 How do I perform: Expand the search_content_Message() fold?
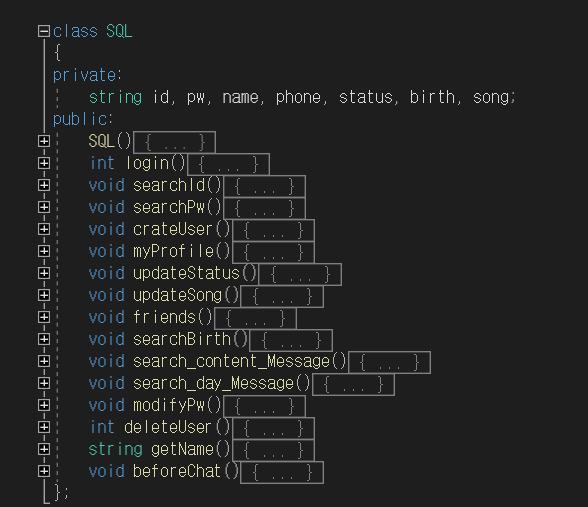[x=44, y=361]
